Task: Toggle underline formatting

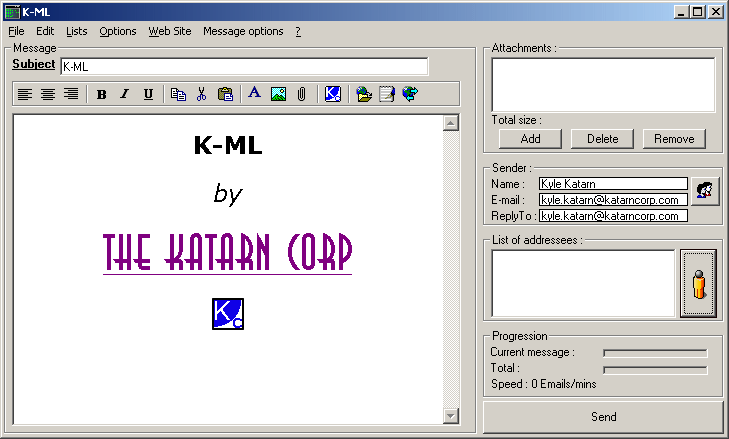Action: click(148, 94)
